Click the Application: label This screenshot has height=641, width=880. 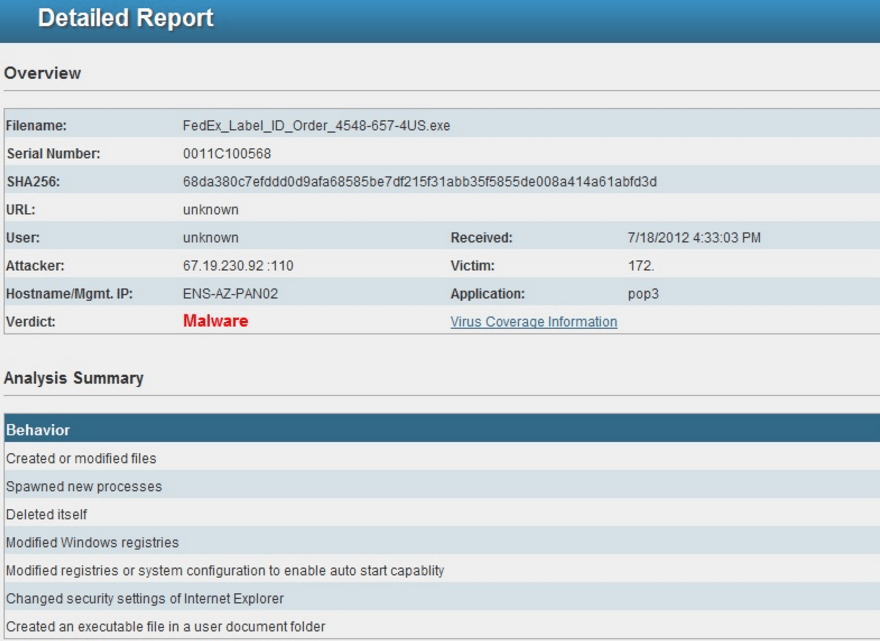click(x=488, y=294)
